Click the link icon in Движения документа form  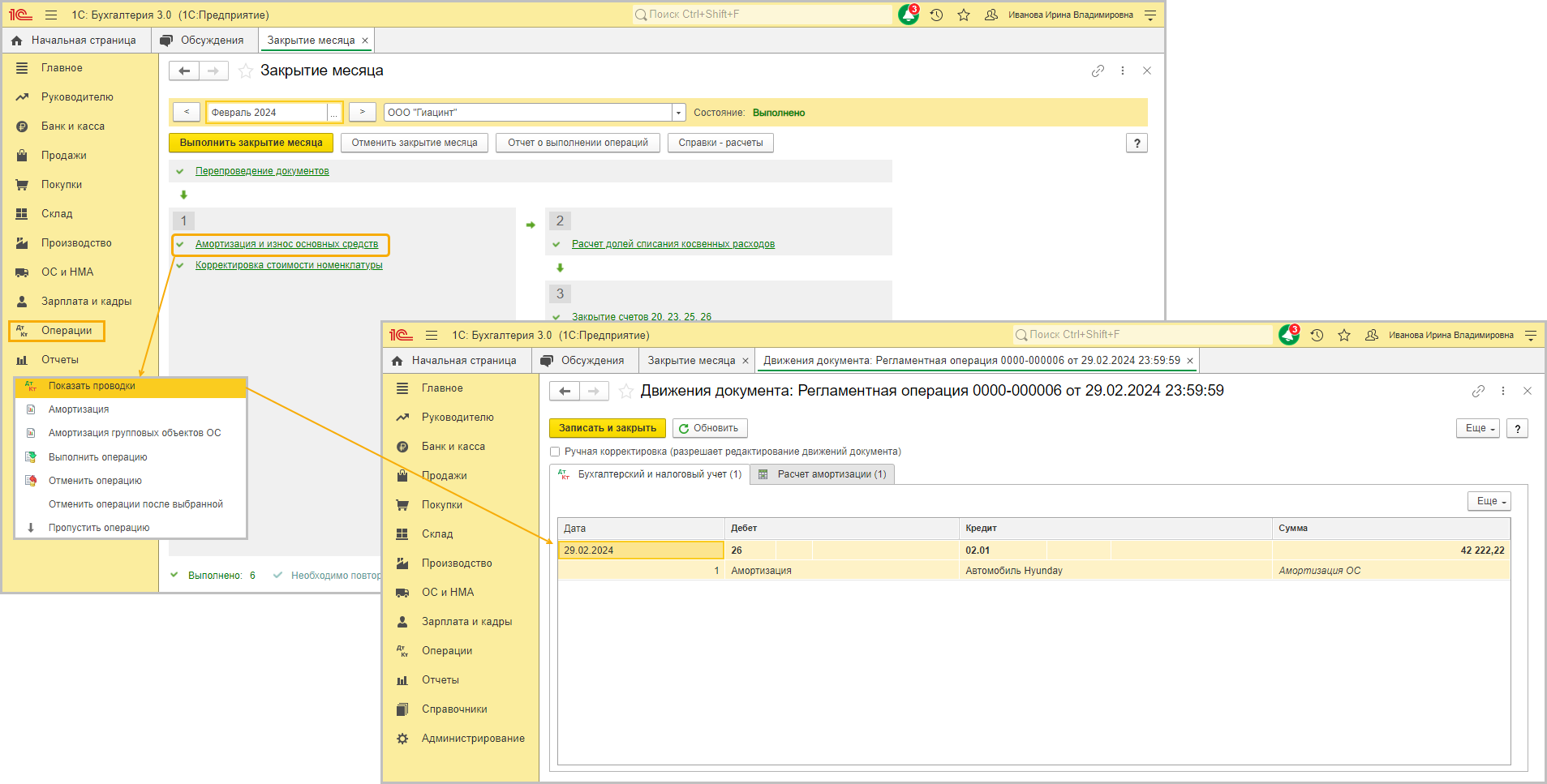(1478, 391)
